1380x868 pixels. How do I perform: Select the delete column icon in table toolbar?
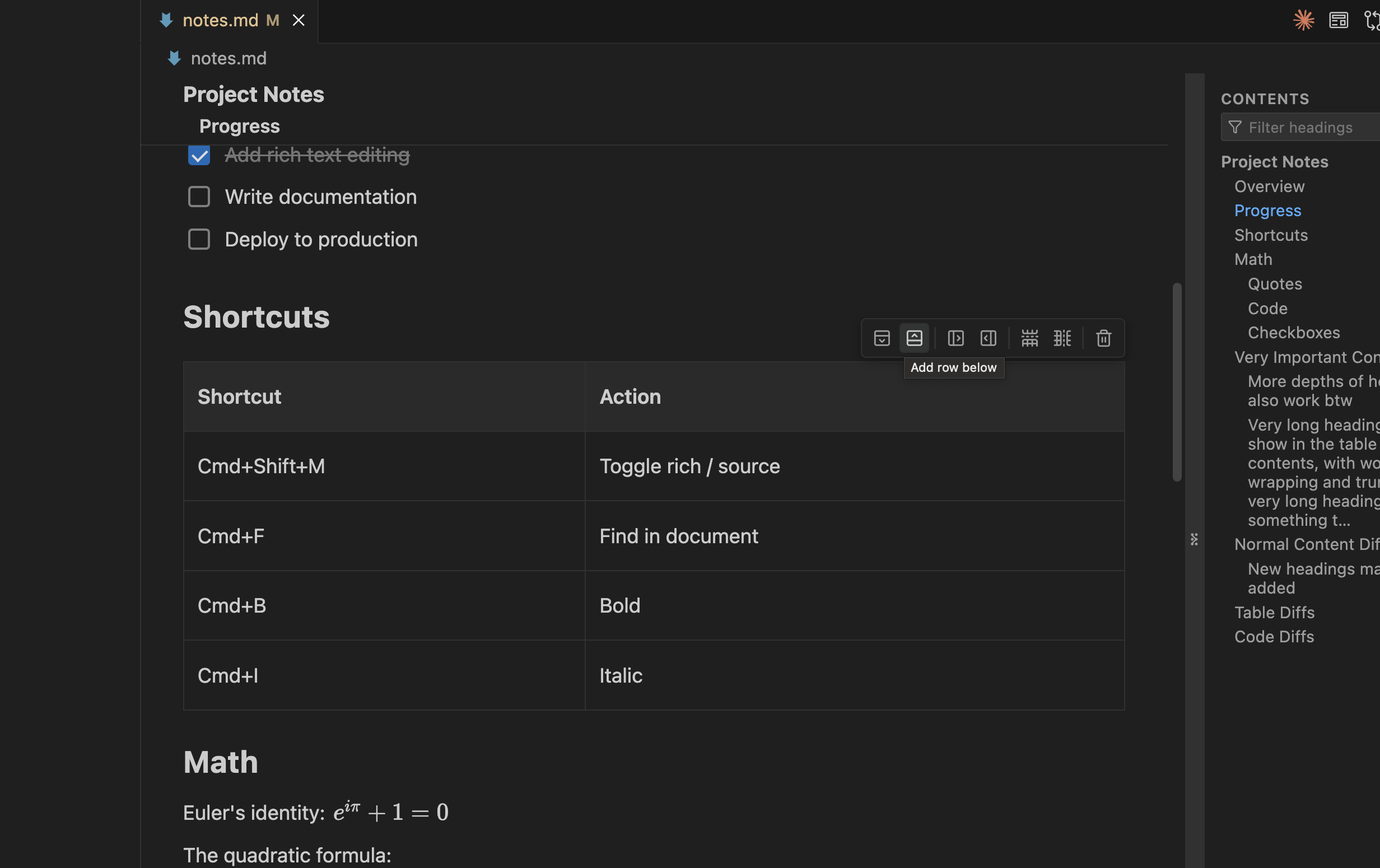click(x=1061, y=338)
